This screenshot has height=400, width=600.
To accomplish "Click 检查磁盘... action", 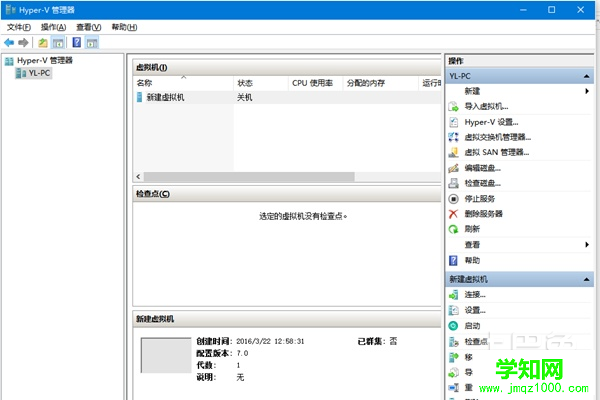I will click(483, 183).
